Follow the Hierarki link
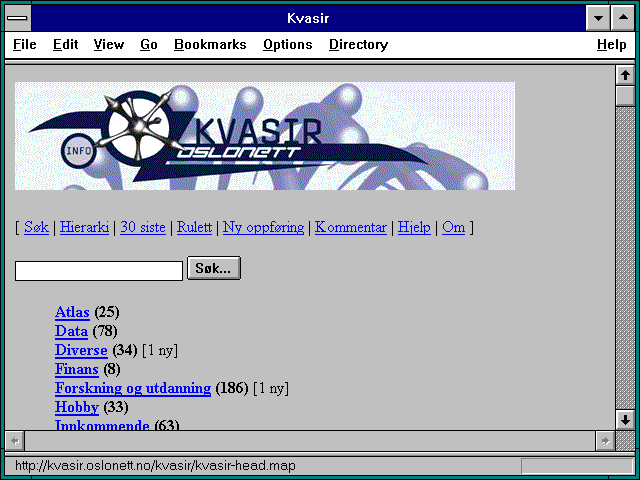This screenshot has height=480, width=640. coord(84,227)
